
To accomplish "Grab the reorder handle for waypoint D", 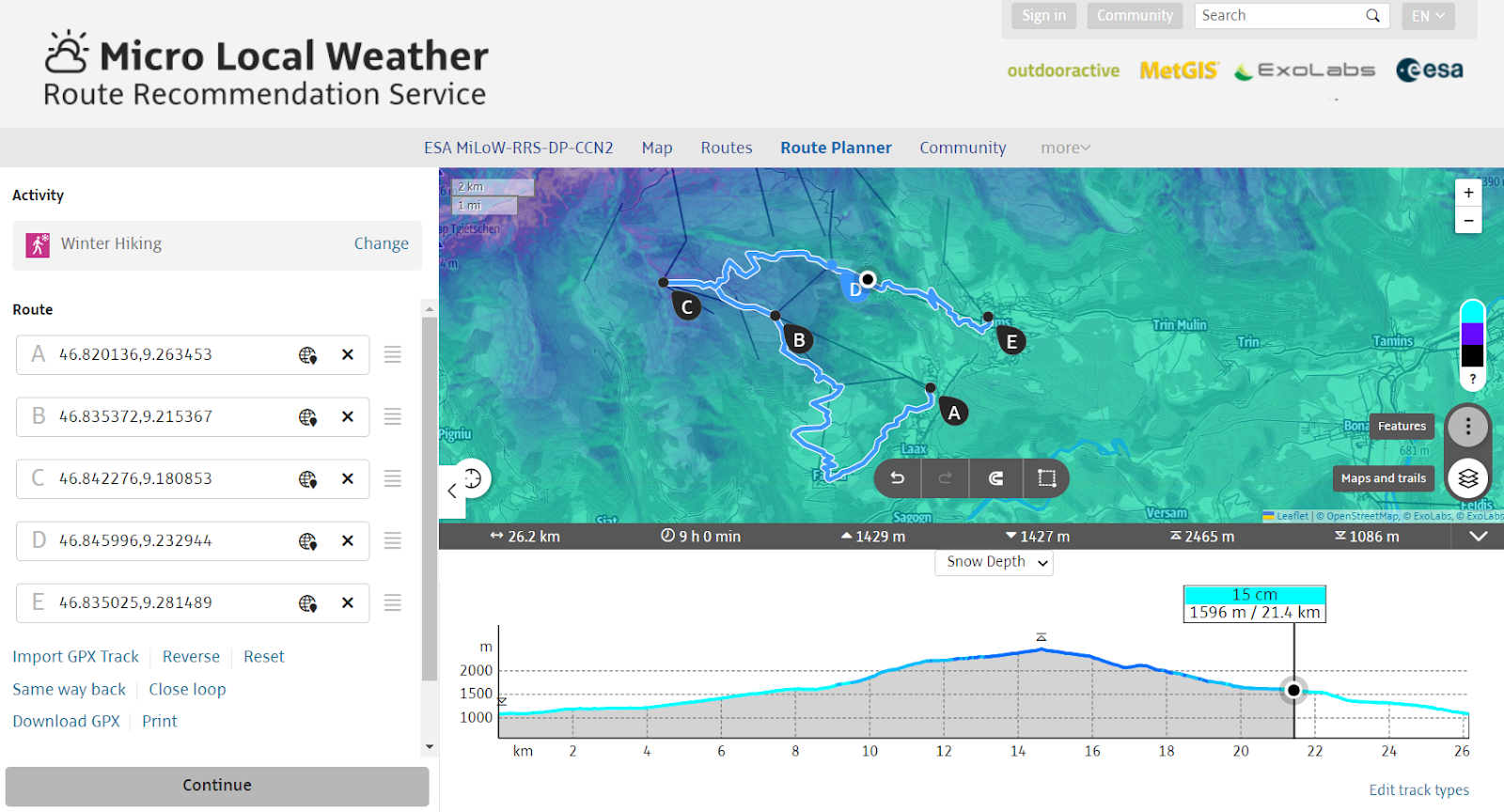I will coord(393,540).
